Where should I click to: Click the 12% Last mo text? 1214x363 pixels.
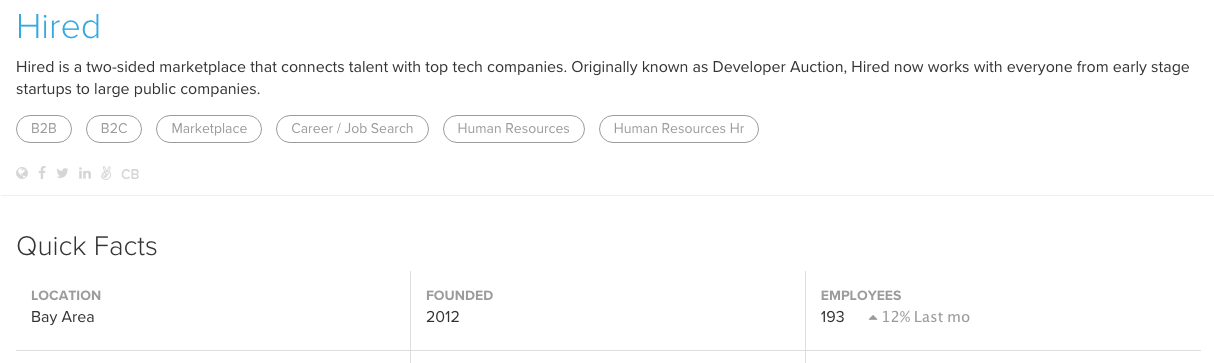926,317
